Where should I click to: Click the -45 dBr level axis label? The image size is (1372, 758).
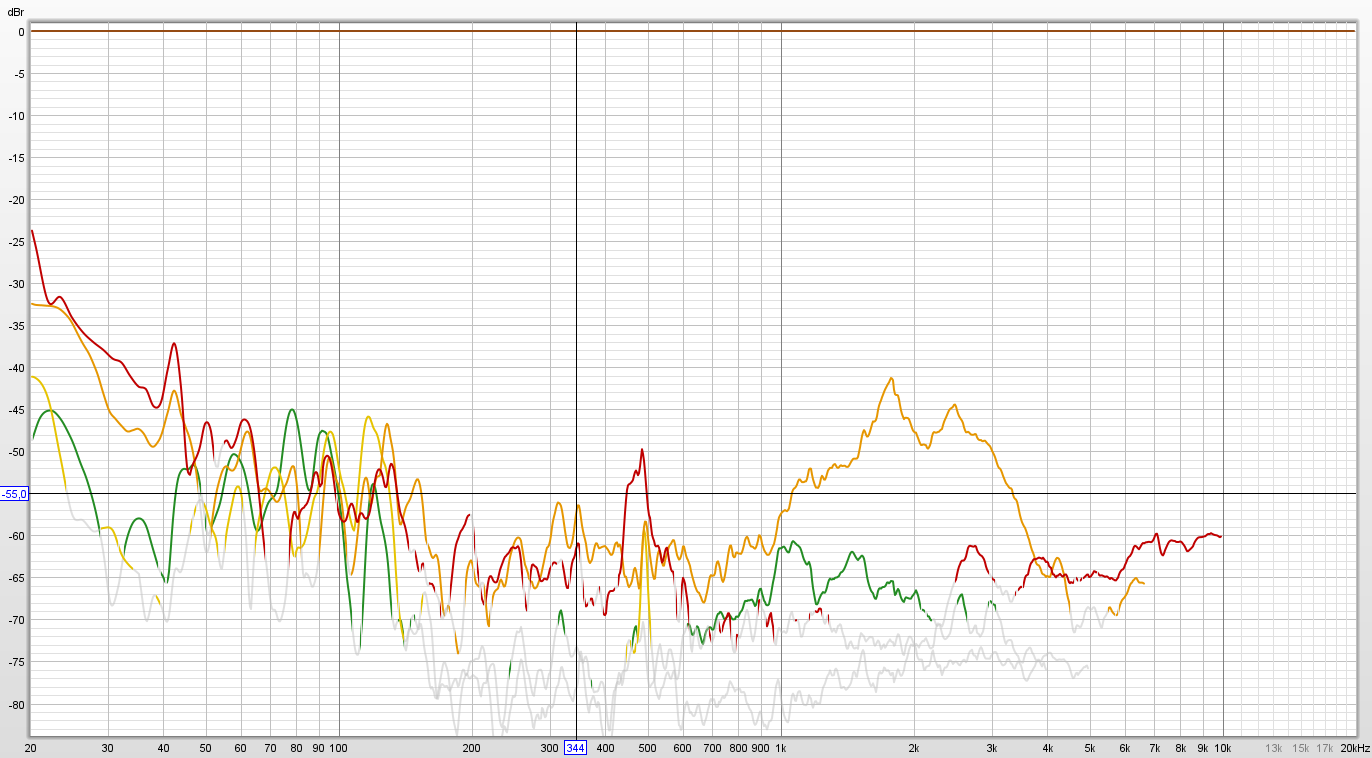(15, 410)
